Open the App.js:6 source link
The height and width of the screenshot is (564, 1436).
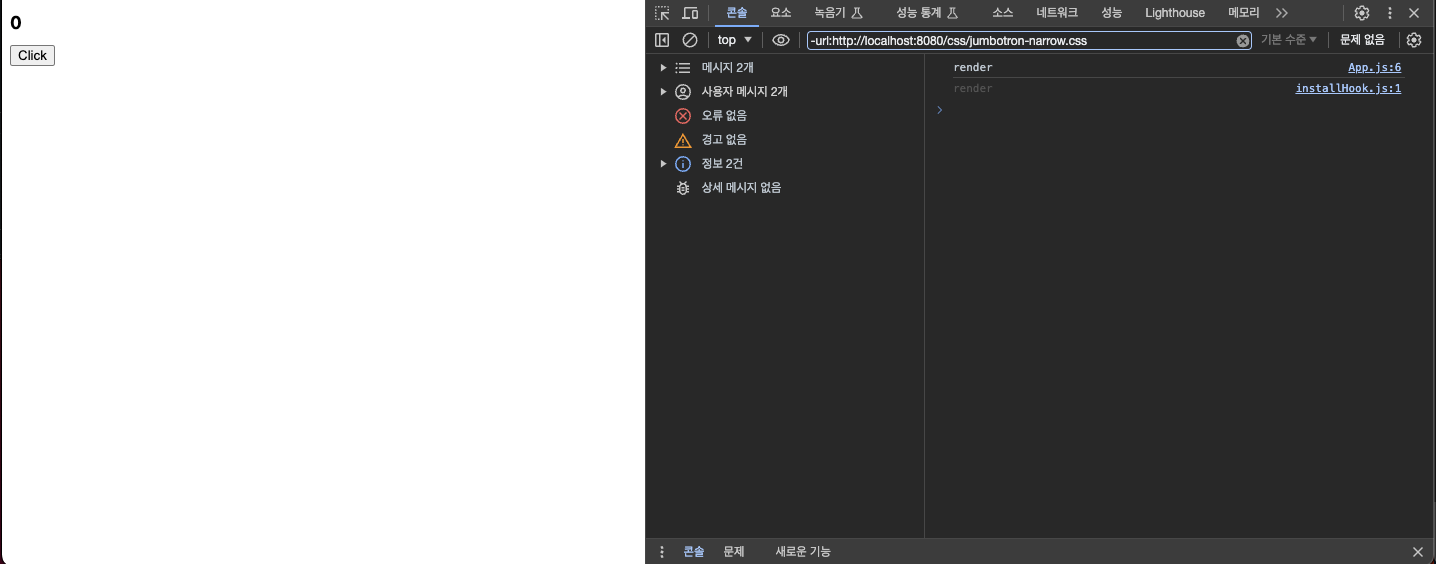pos(1375,68)
